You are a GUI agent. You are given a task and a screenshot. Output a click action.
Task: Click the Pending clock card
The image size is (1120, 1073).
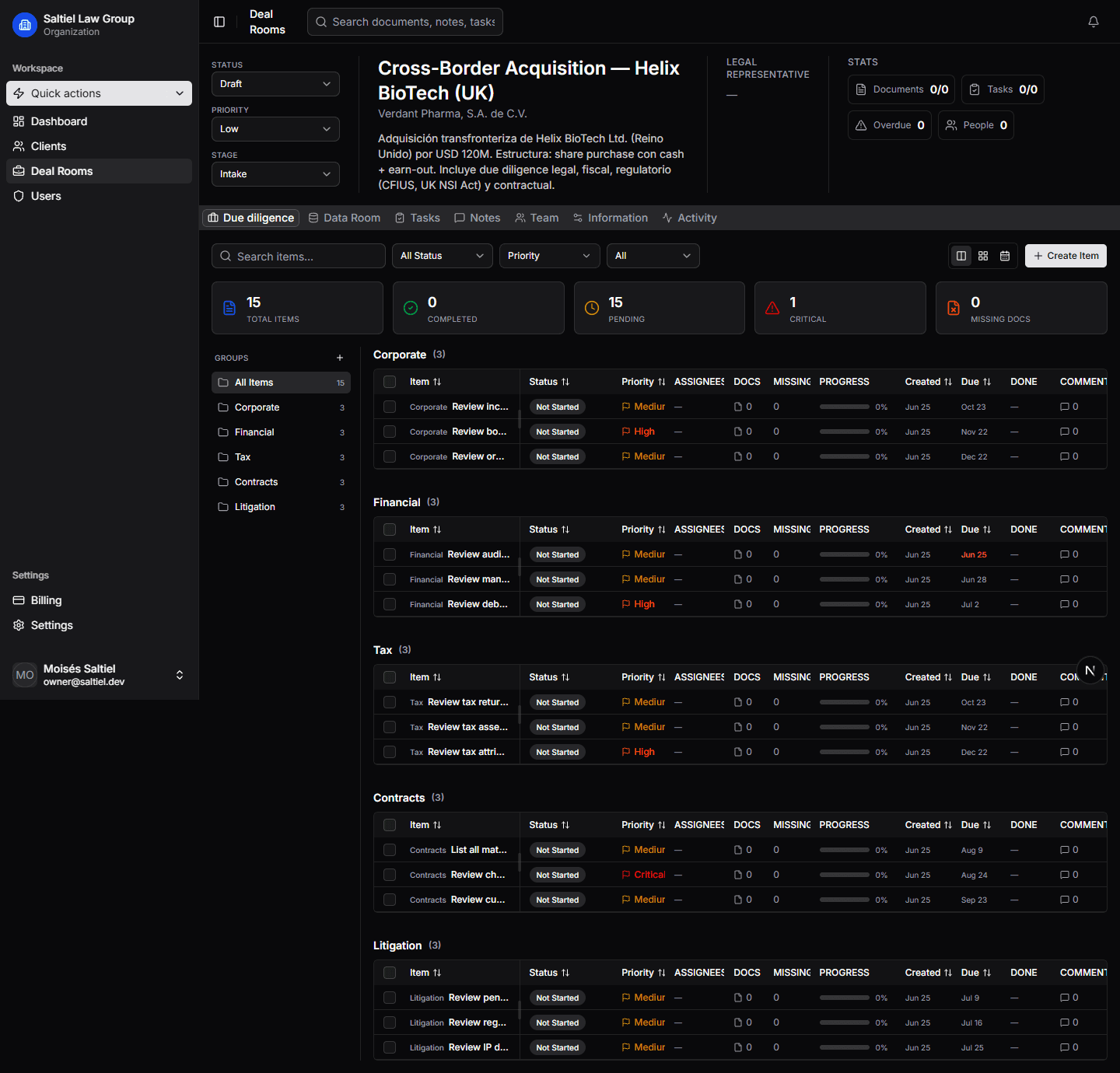(x=660, y=308)
